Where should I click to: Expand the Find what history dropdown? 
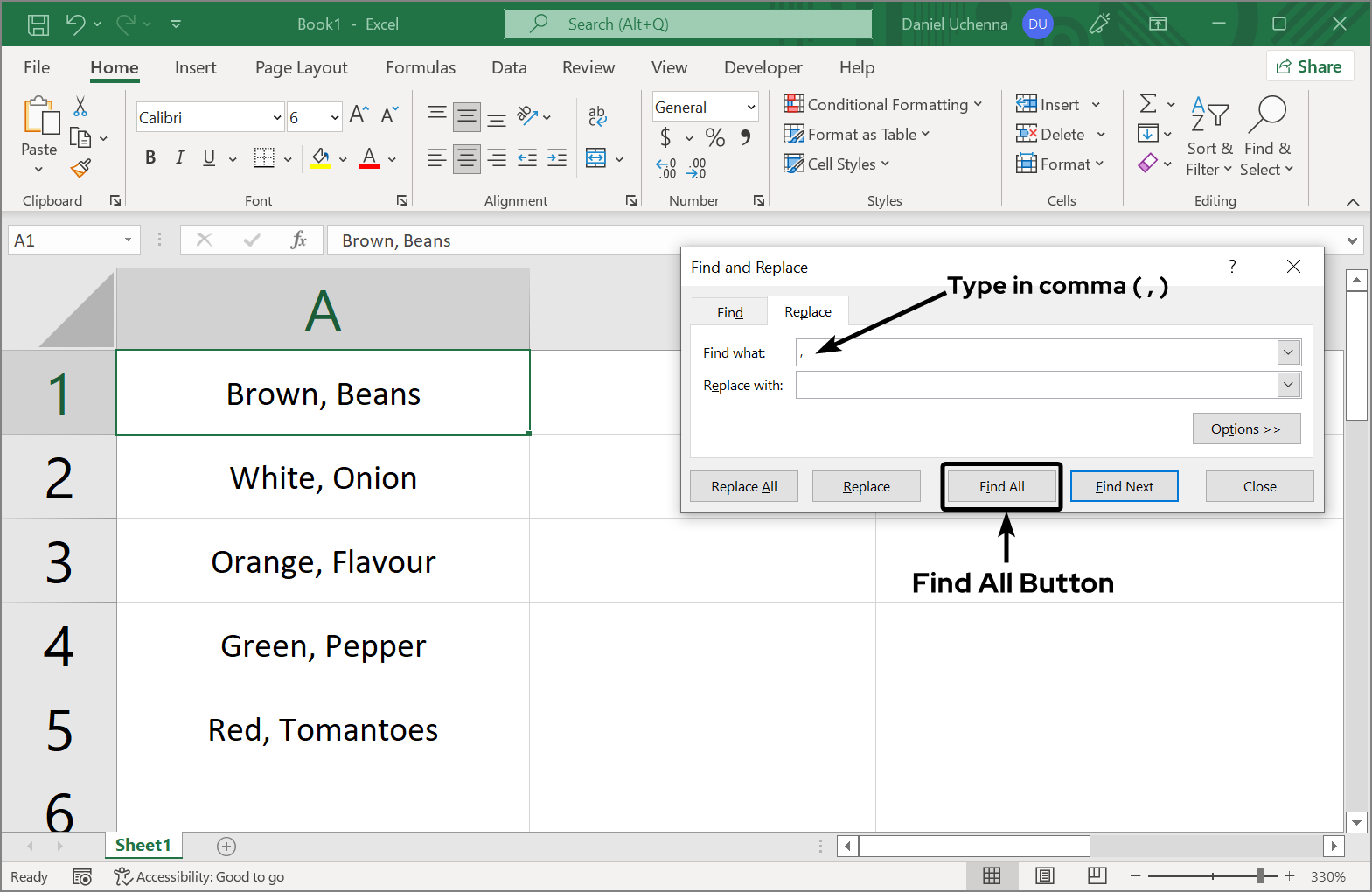1288,352
